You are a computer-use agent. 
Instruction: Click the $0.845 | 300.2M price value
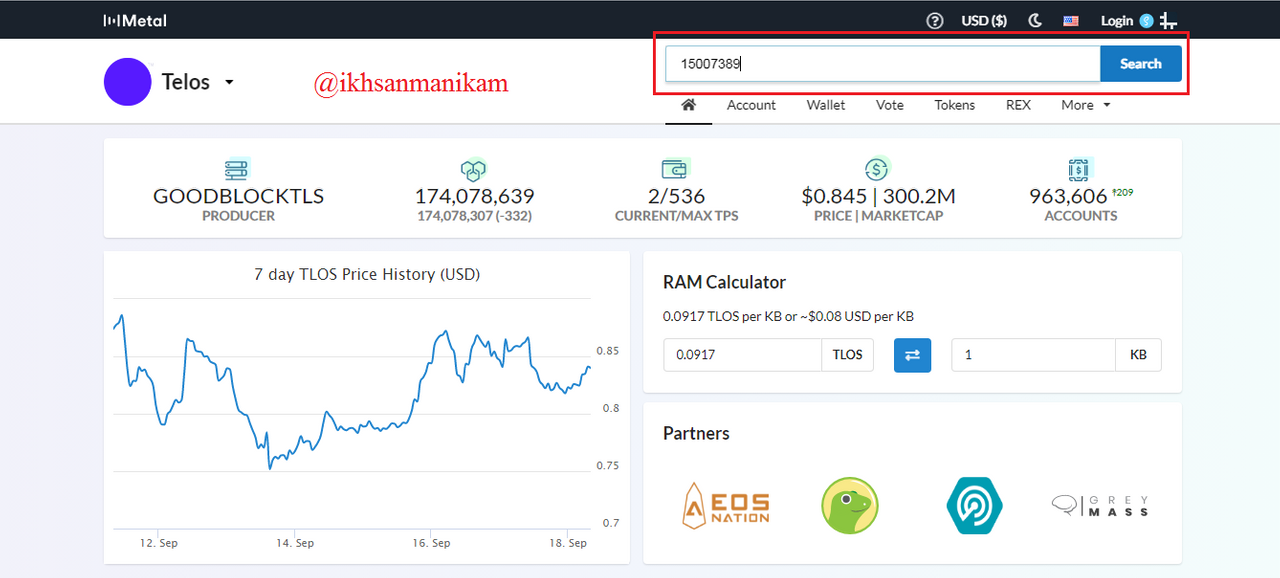878,196
